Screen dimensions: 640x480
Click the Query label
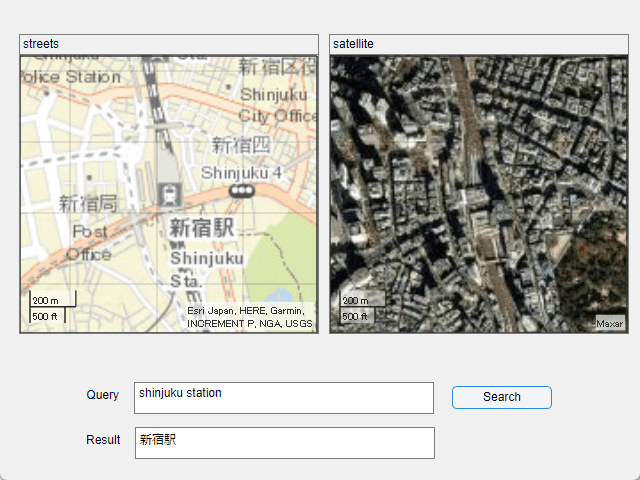click(x=102, y=395)
